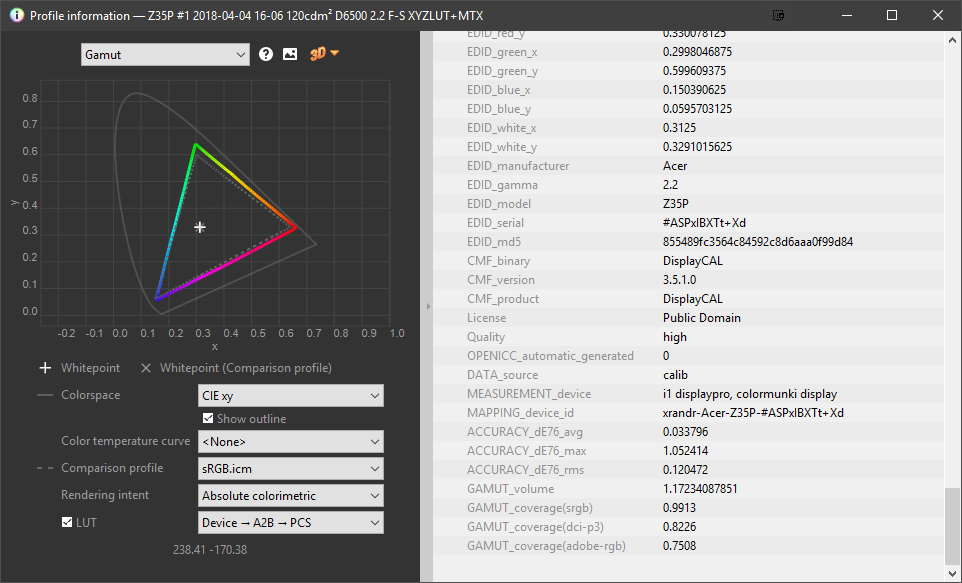Toggle the Show outline checkbox
The width and height of the screenshot is (962, 583).
click(x=208, y=419)
